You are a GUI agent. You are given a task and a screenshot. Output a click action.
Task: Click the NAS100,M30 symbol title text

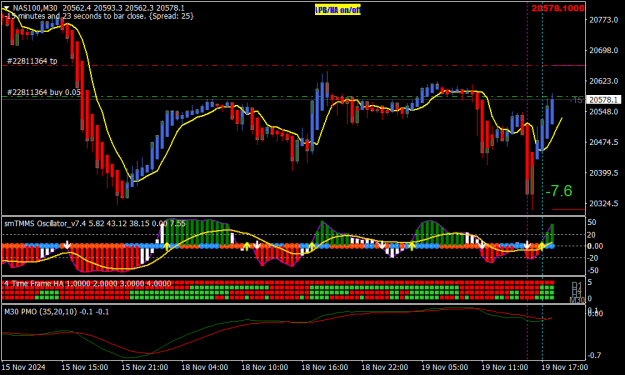click(36, 8)
